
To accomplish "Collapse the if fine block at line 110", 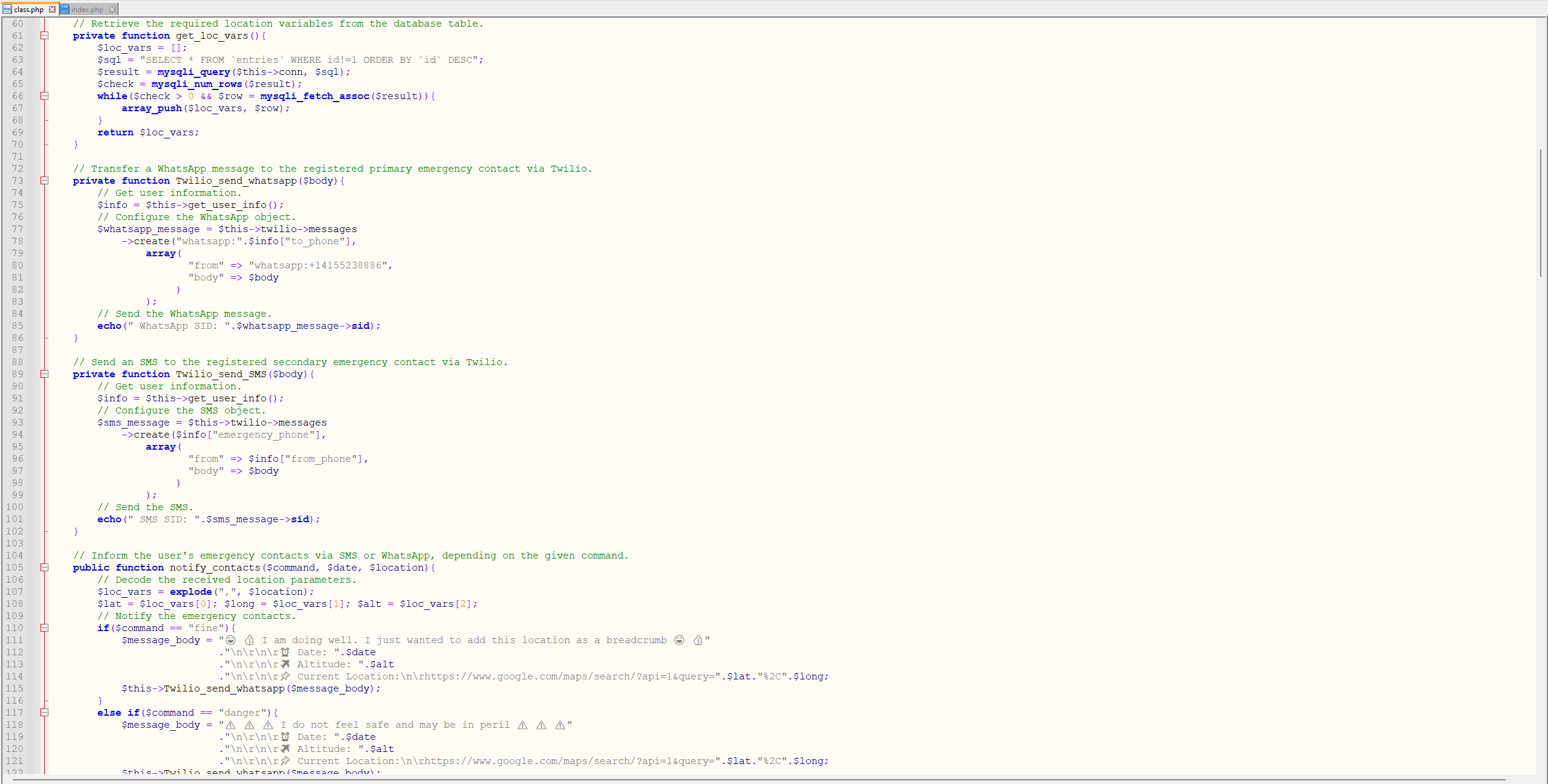I will tap(44, 627).
